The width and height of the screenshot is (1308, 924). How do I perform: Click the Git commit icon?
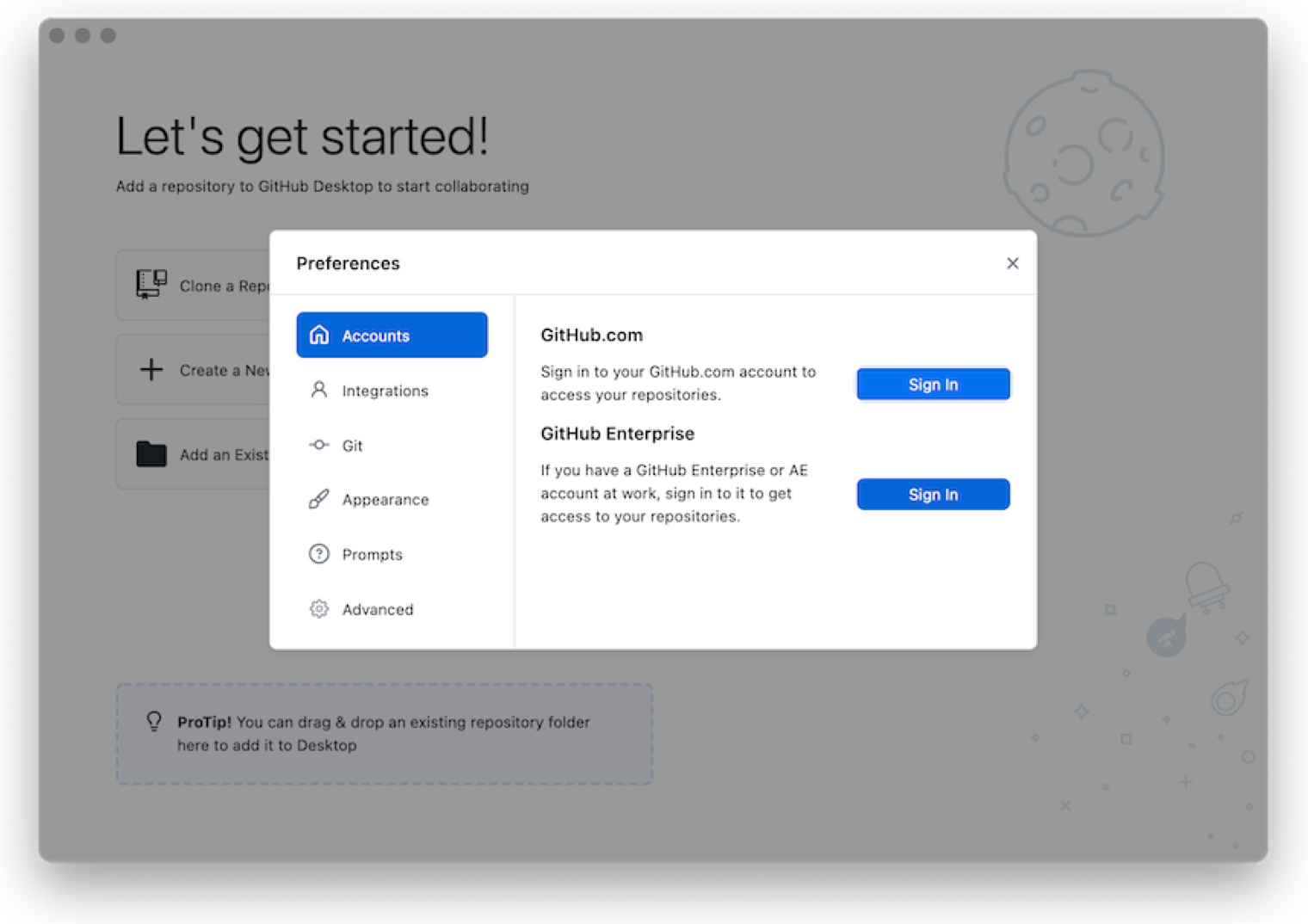click(319, 445)
